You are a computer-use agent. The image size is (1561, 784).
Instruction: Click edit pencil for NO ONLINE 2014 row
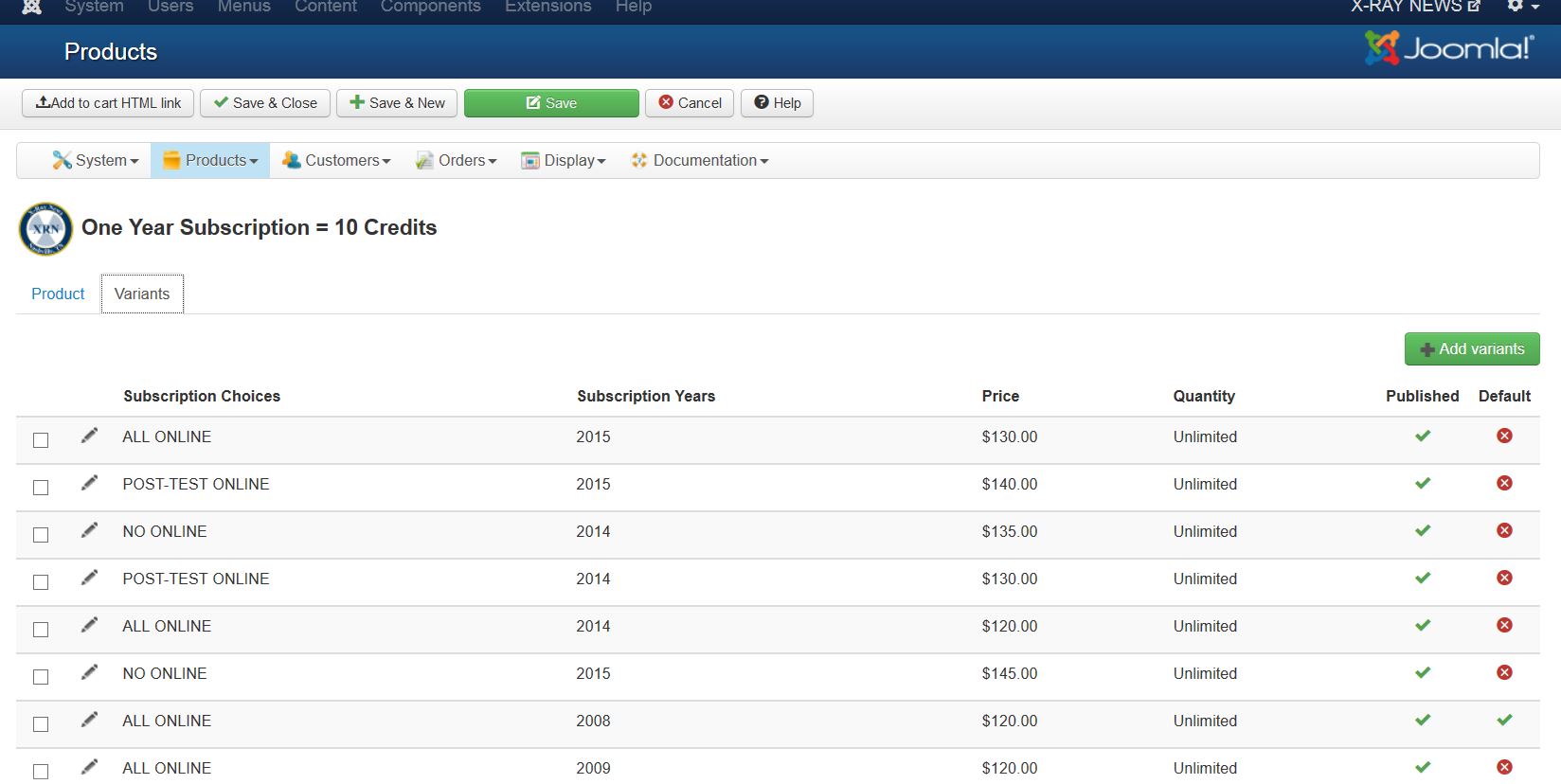coord(89,530)
